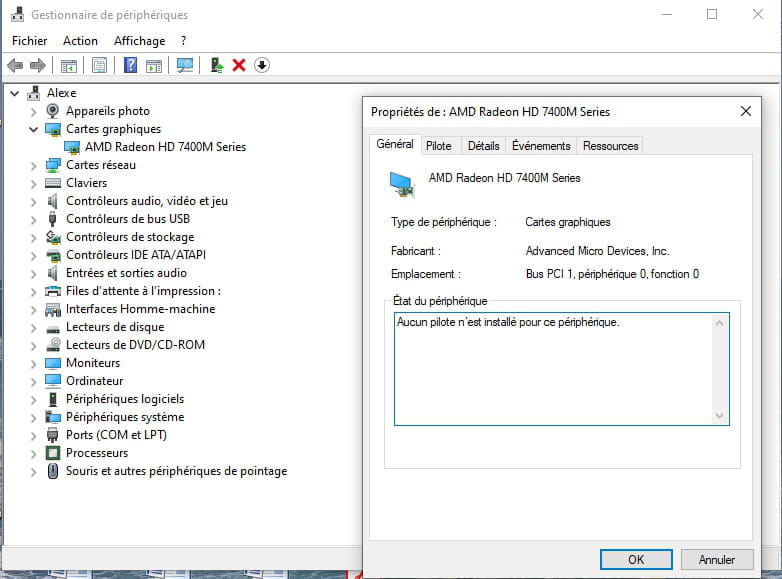This screenshot has width=782, height=579.
Task: Expand Contrôleurs IDE ATA/ATAPI
Action: 33,256
